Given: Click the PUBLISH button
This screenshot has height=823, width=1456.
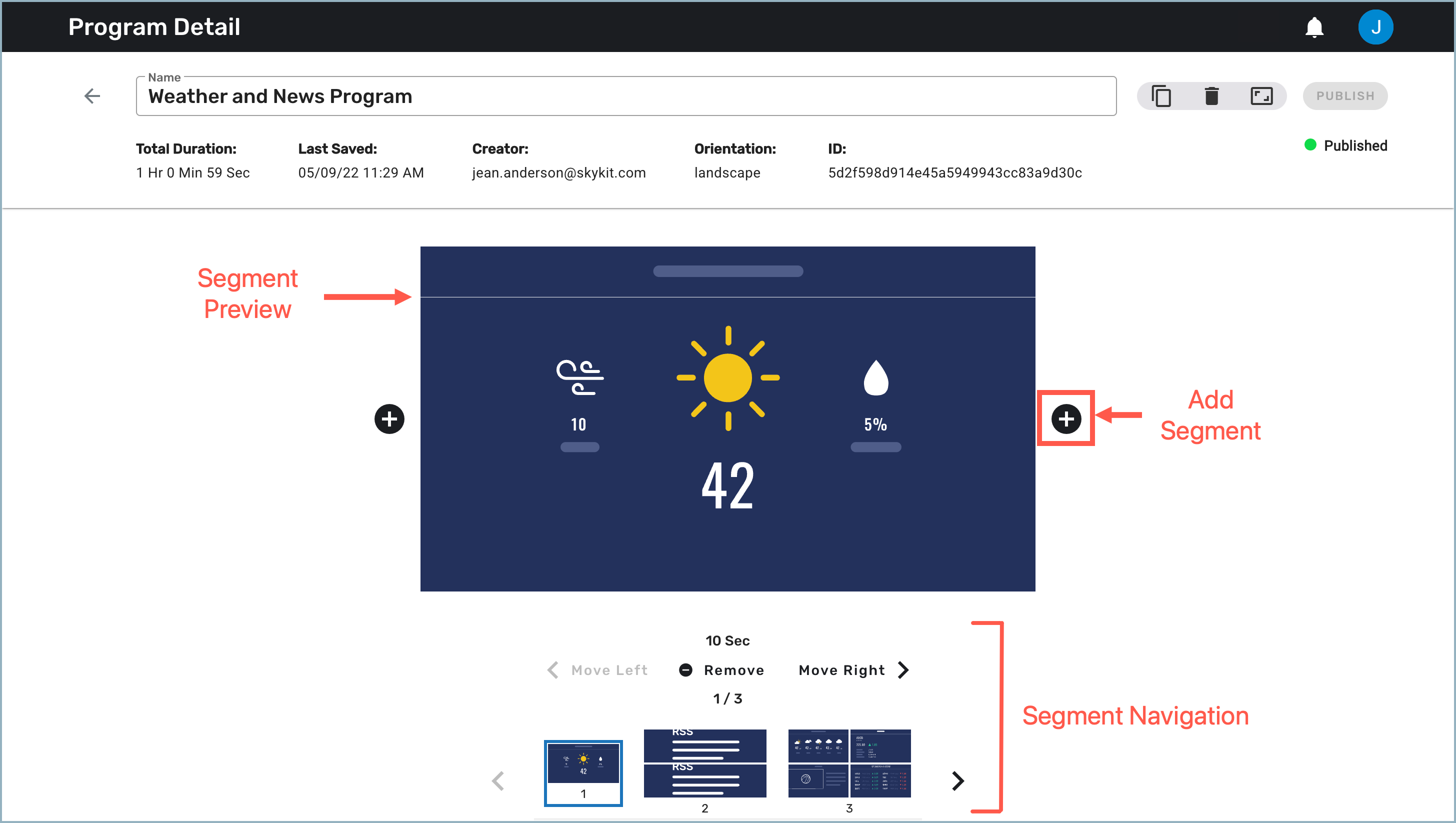Looking at the screenshot, I should 1345,95.
